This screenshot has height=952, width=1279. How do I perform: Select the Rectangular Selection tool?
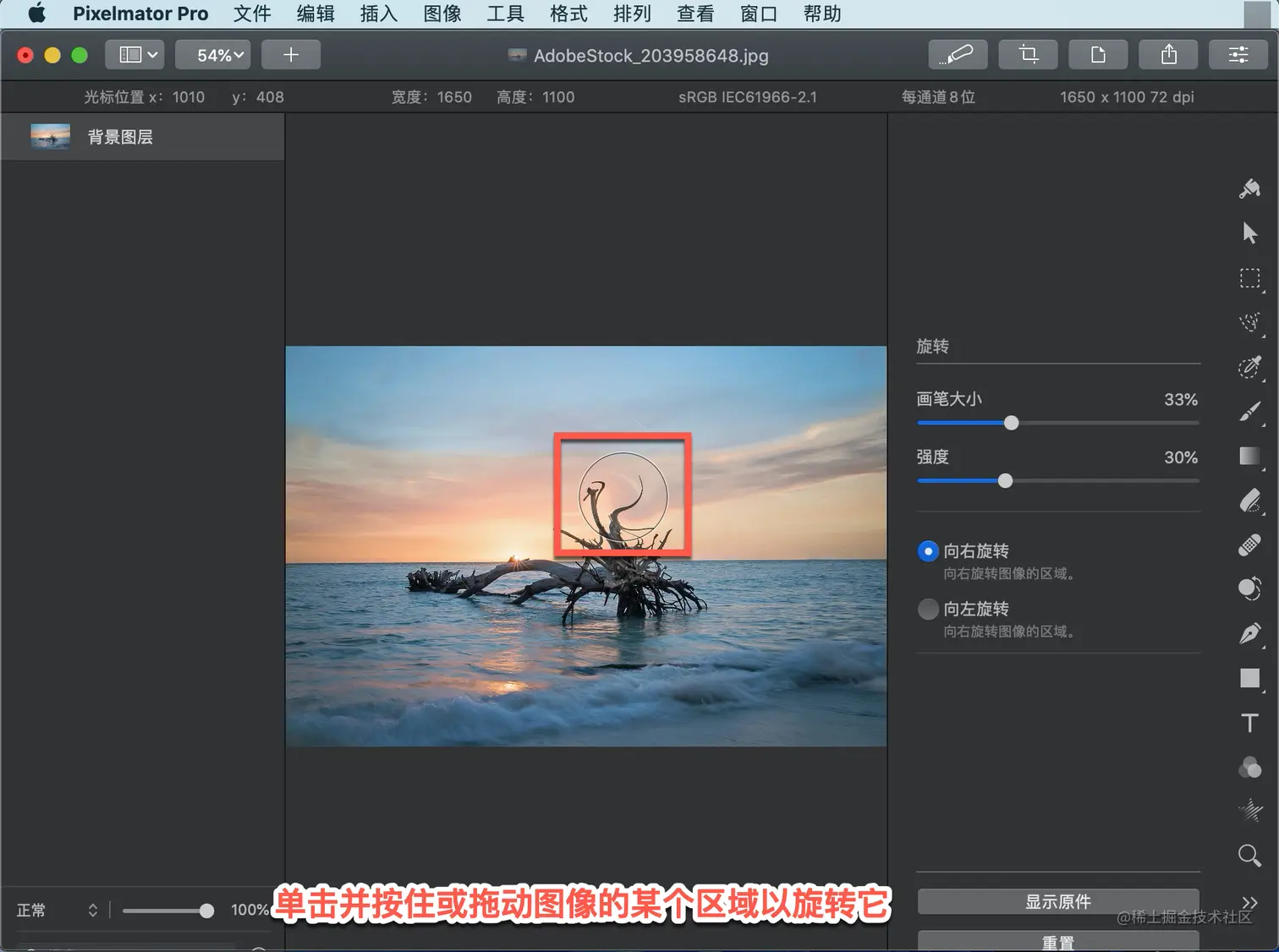pos(1249,278)
